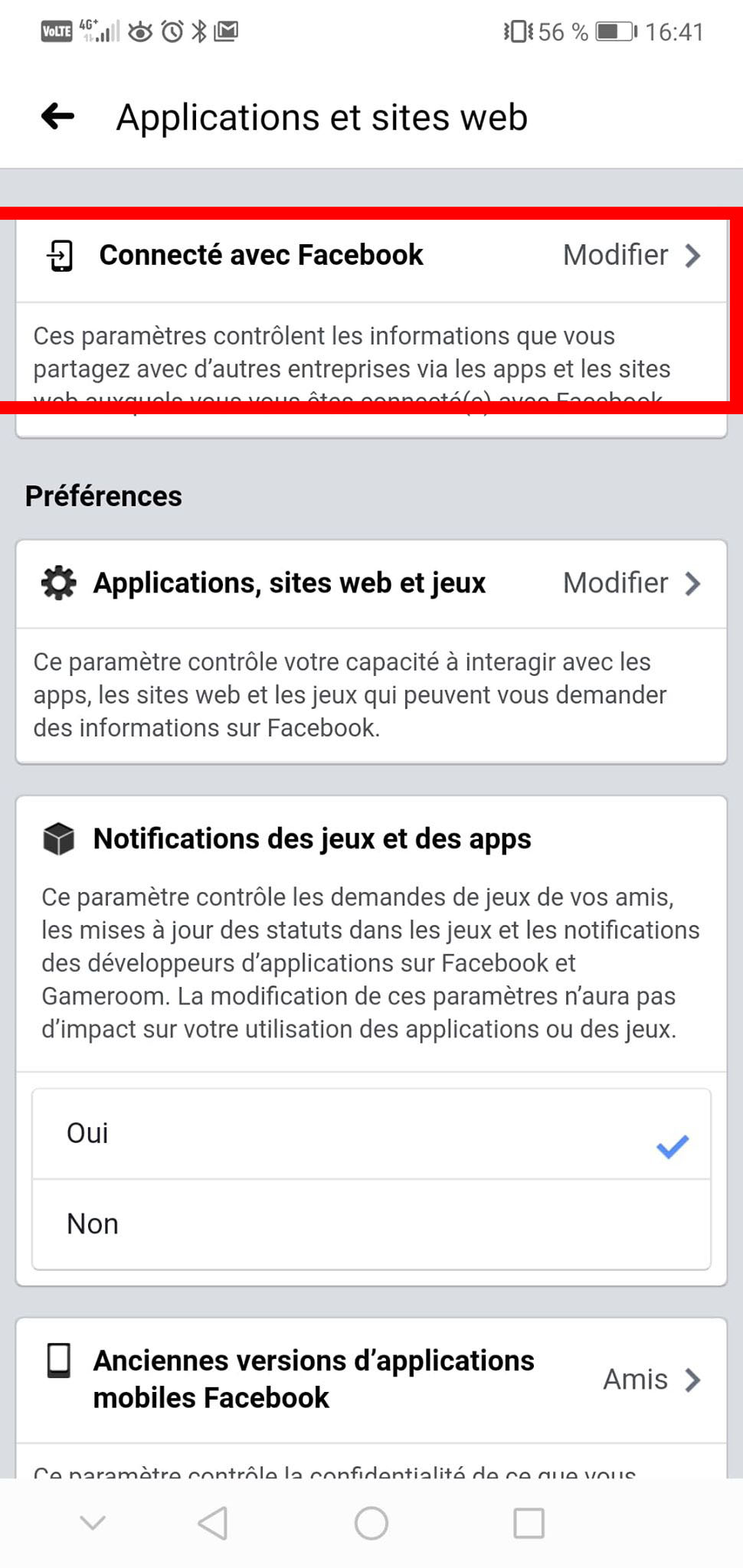Screen dimensions: 743x1568
Task: Tap the battery indicator in the status bar
Action: (x=616, y=32)
